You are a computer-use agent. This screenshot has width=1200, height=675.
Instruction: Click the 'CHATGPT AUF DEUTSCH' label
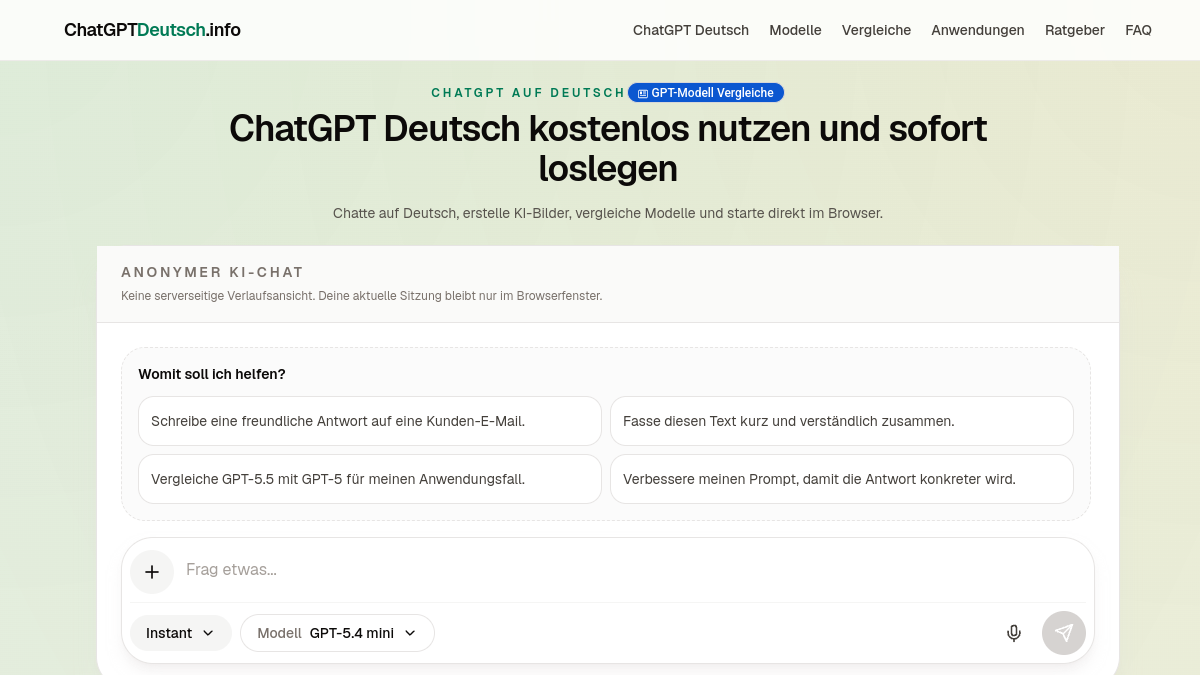point(528,92)
